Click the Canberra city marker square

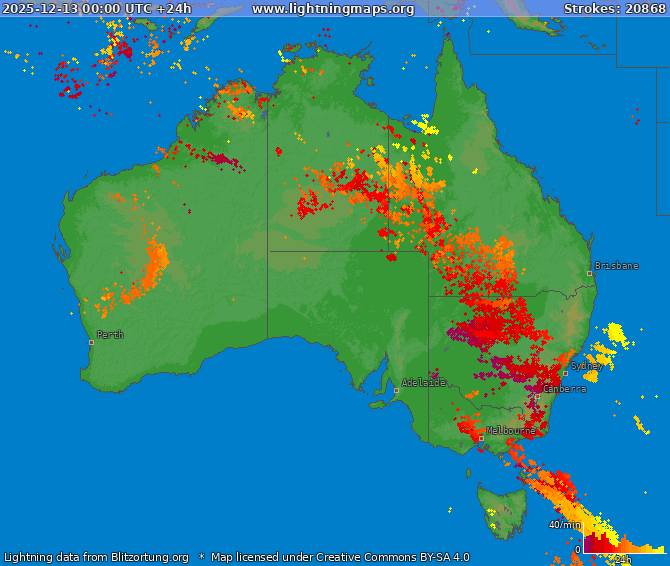[537, 396]
